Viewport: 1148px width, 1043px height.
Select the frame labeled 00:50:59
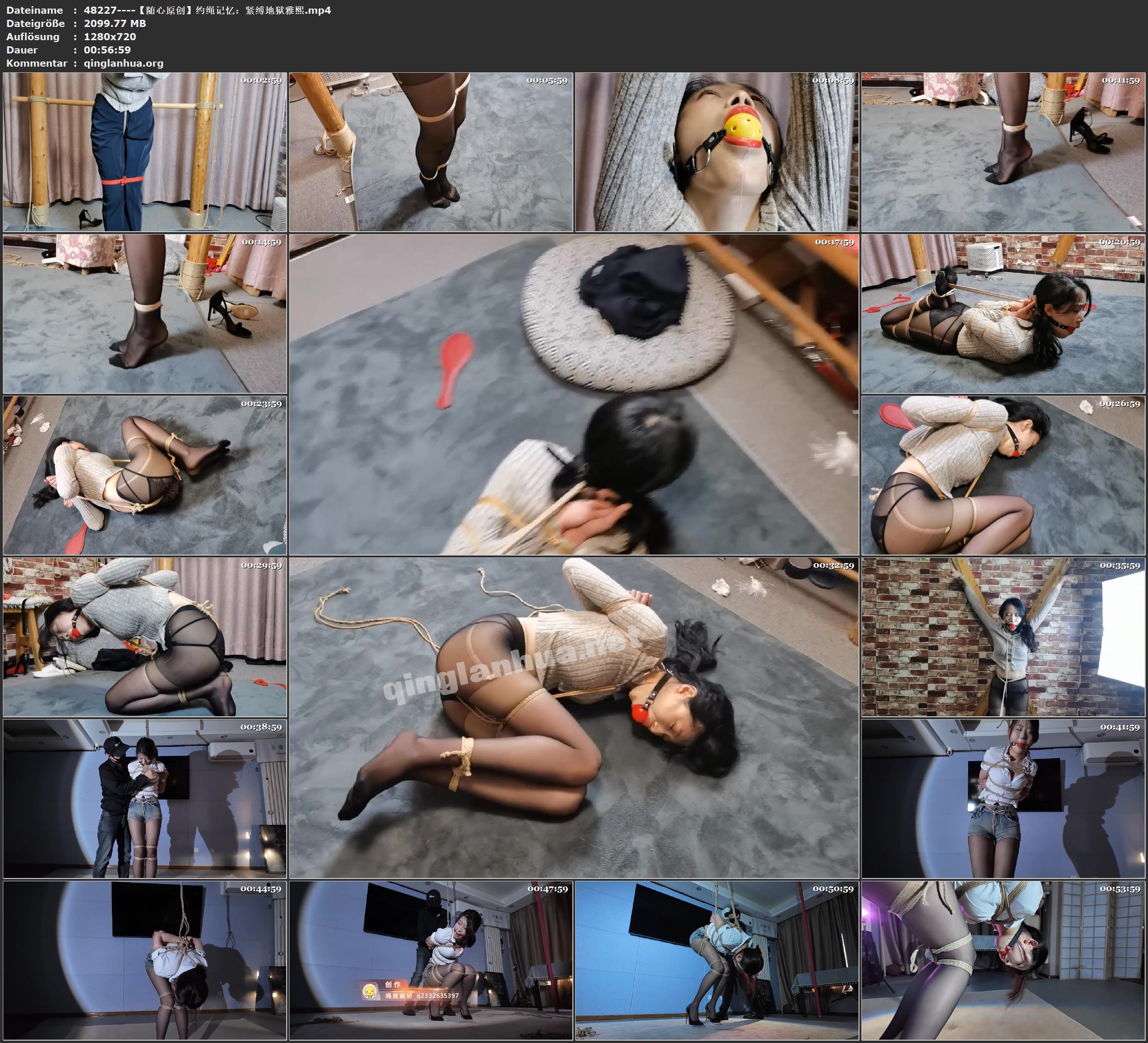click(716, 960)
